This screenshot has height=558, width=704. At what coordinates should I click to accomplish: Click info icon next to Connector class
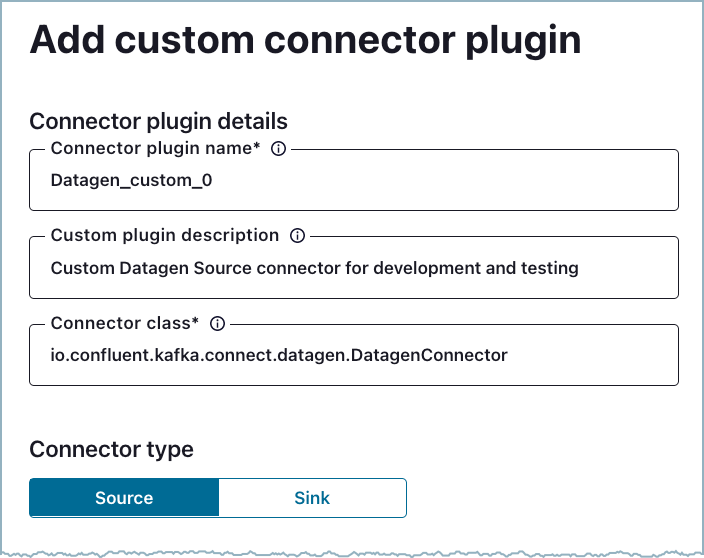click(217, 323)
